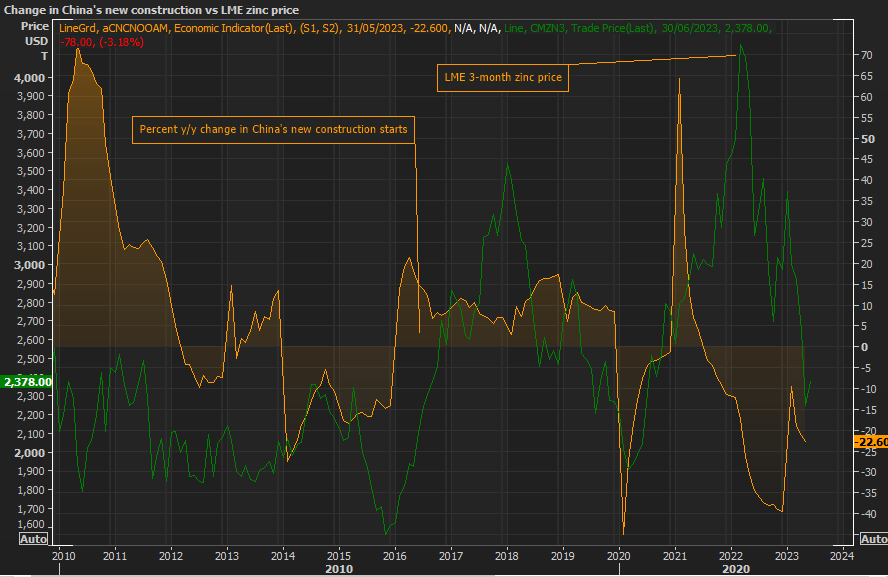
Task: Click the 2016 year label on time axis
Action: (x=395, y=555)
